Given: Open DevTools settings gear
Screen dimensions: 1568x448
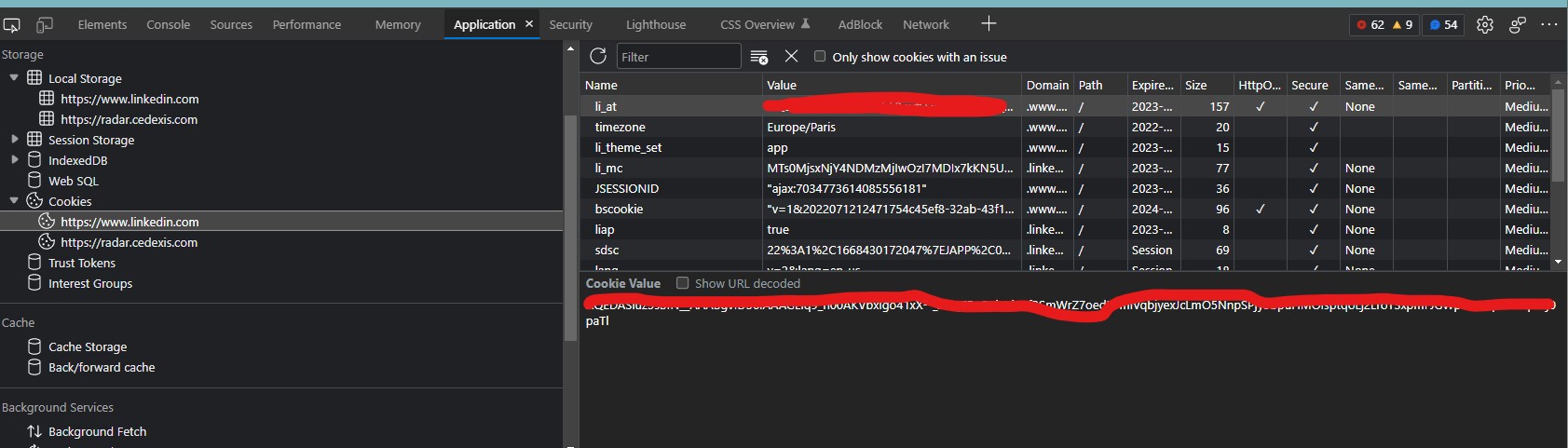Looking at the screenshot, I should (1485, 25).
